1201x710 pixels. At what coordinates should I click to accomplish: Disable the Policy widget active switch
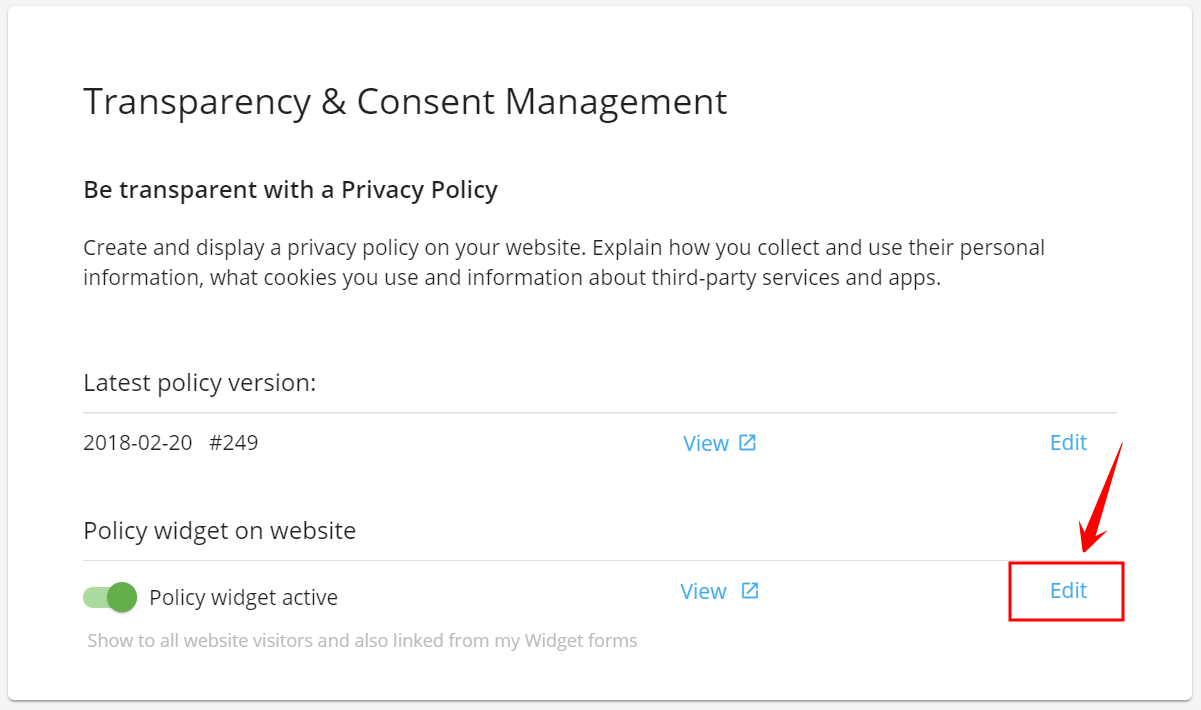coord(110,597)
